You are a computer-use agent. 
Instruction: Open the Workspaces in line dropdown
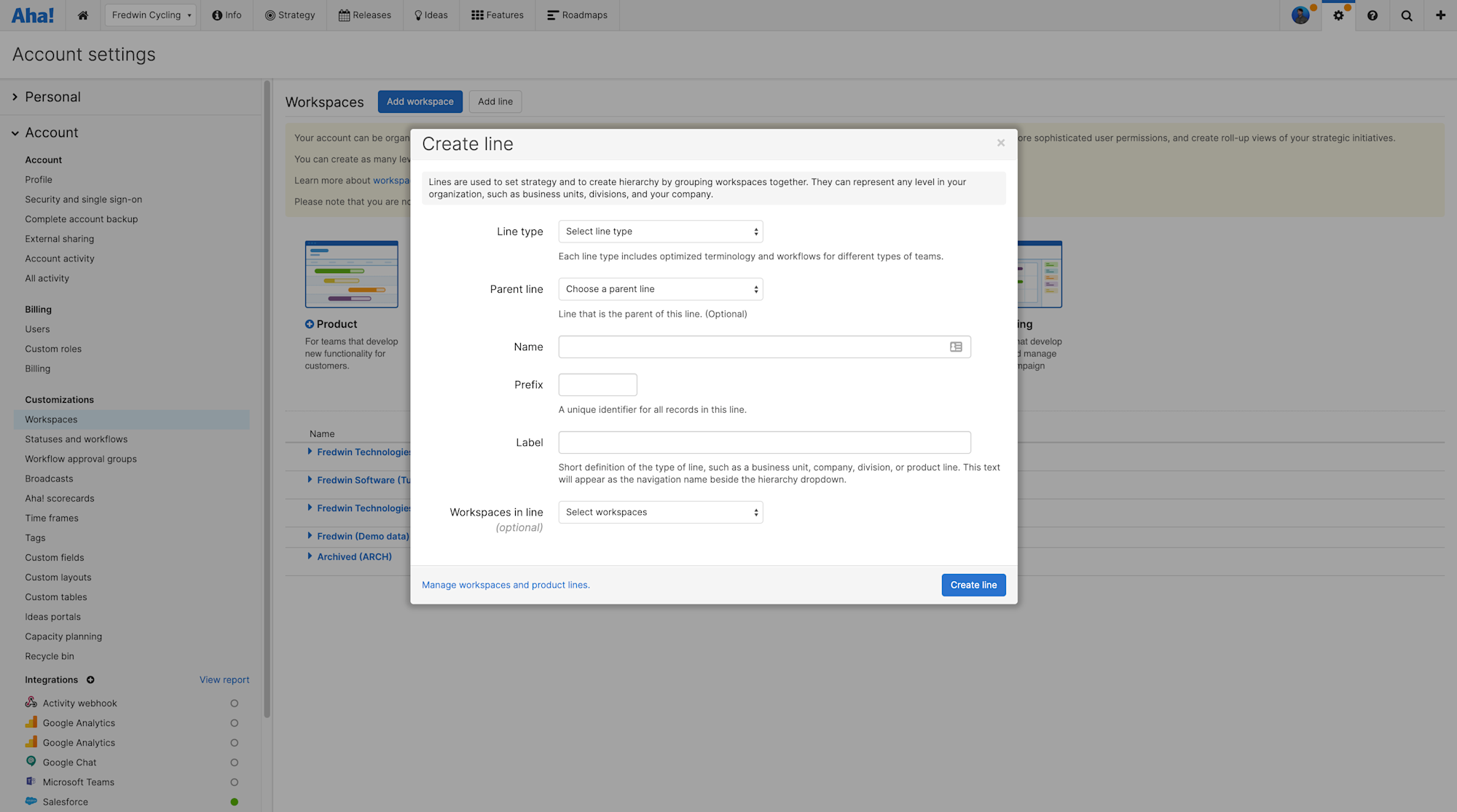(x=660, y=513)
